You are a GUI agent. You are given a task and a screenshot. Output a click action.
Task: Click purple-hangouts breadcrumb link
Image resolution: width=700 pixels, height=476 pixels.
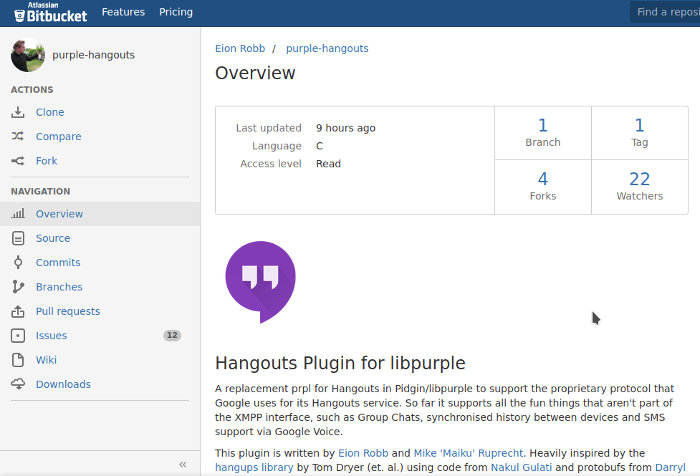pyautogui.click(x=327, y=48)
